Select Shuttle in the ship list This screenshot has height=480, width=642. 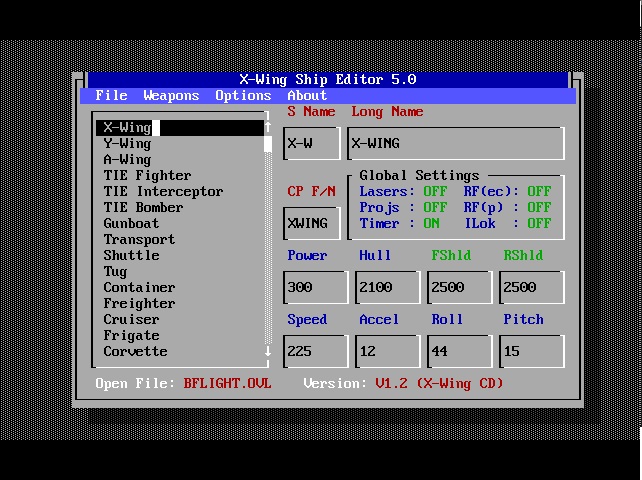[x=180, y=255]
